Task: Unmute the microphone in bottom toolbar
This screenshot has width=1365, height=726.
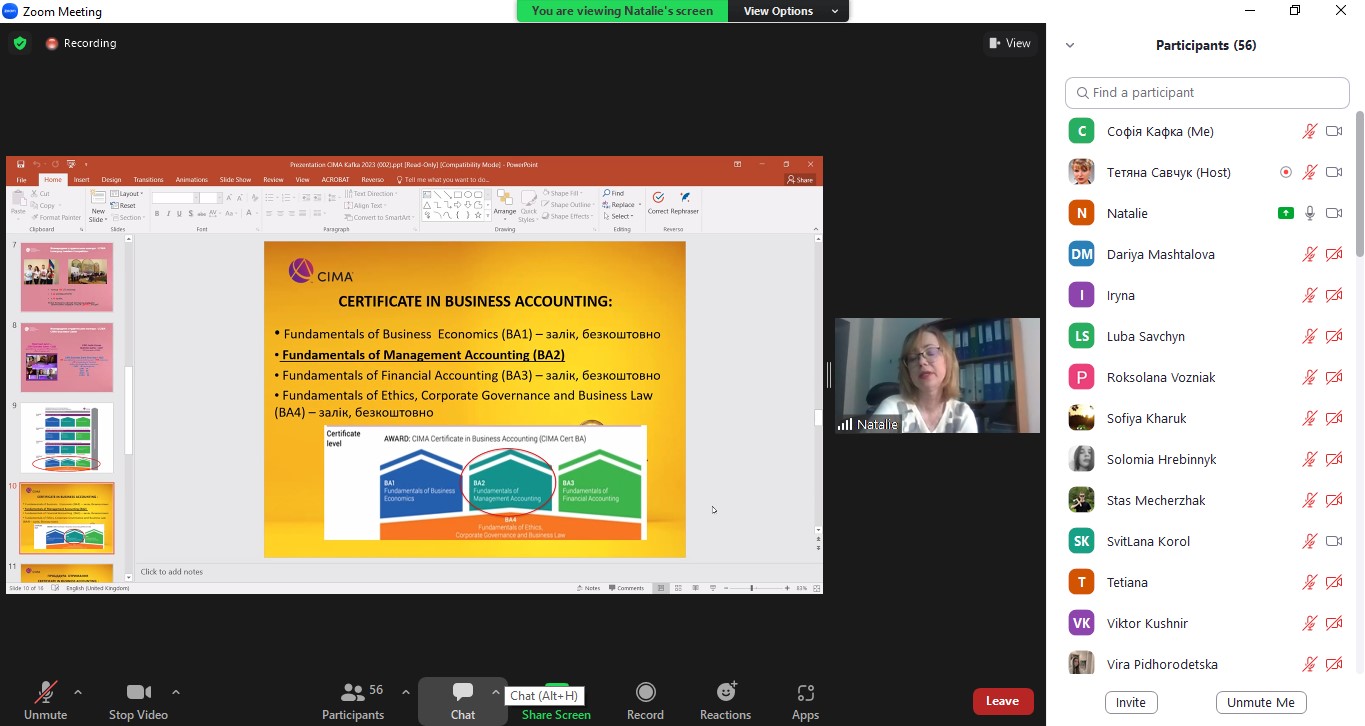Action: click(45, 693)
